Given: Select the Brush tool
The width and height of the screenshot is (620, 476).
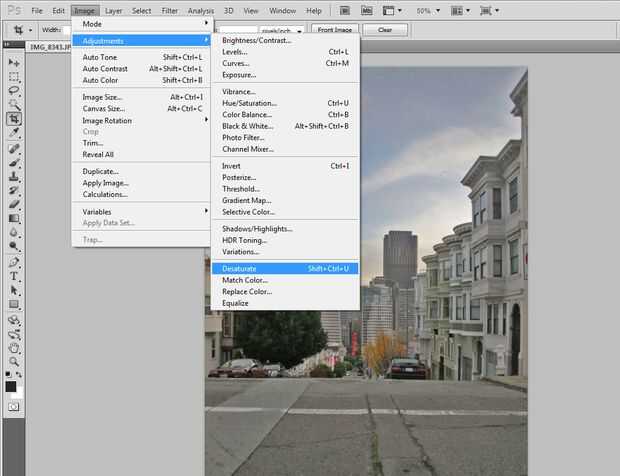Looking at the screenshot, I should coord(14,161).
